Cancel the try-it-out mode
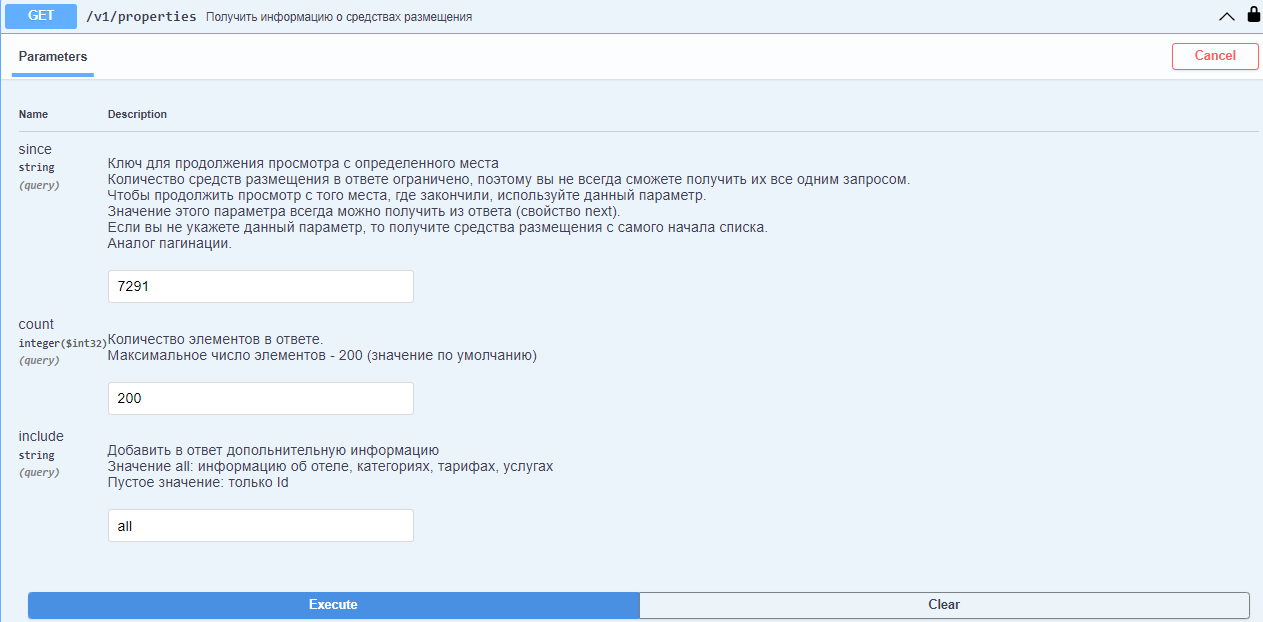Image resolution: width=1263 pixels, height=622 pixels. point(1215,56)
